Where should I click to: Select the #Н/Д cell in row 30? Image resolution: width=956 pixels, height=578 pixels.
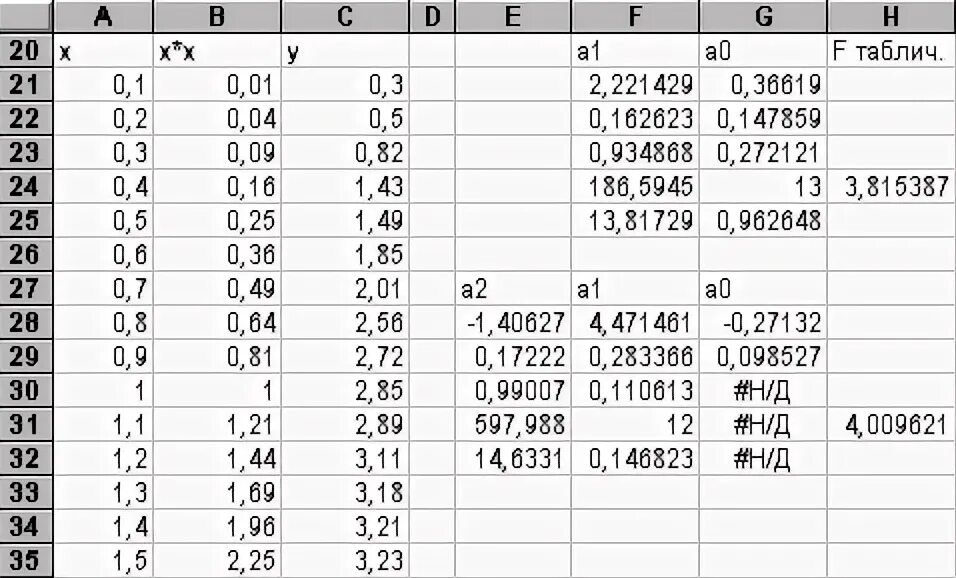click(763, 390)
